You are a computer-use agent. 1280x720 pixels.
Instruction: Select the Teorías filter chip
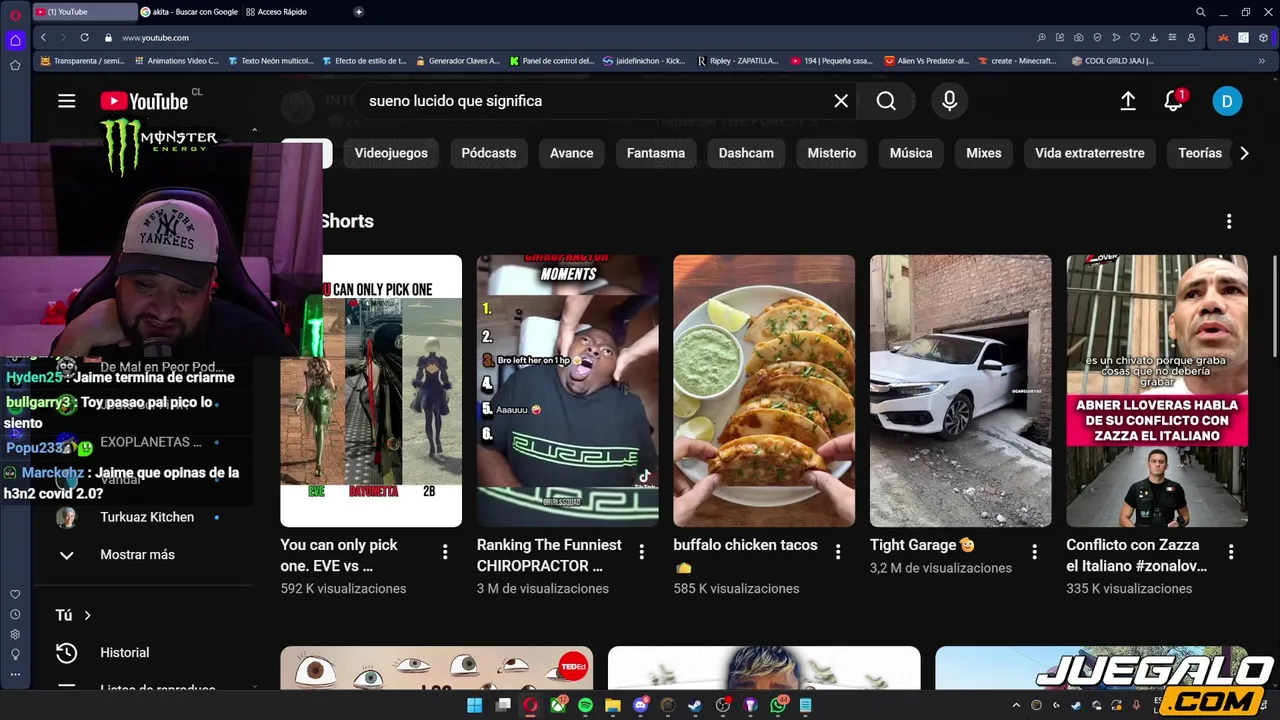[x=1200, y=153]
